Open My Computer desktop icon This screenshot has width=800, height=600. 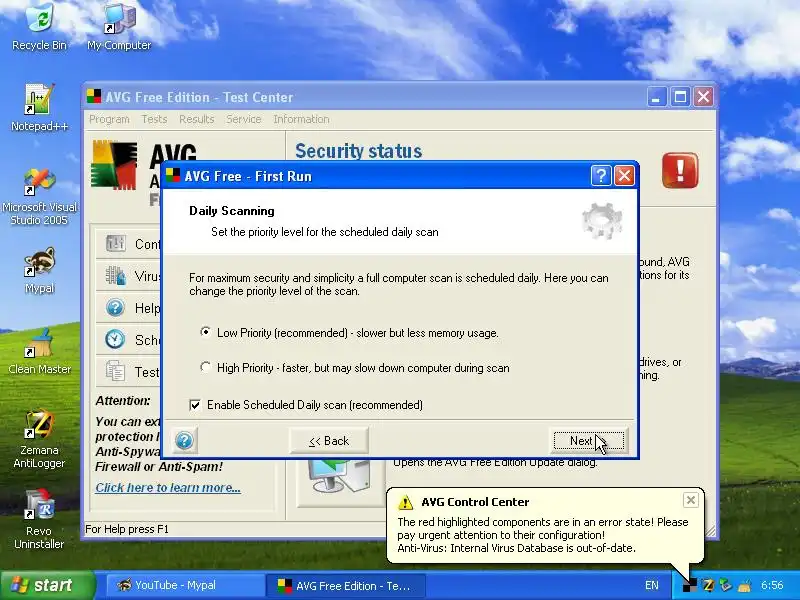119,26
